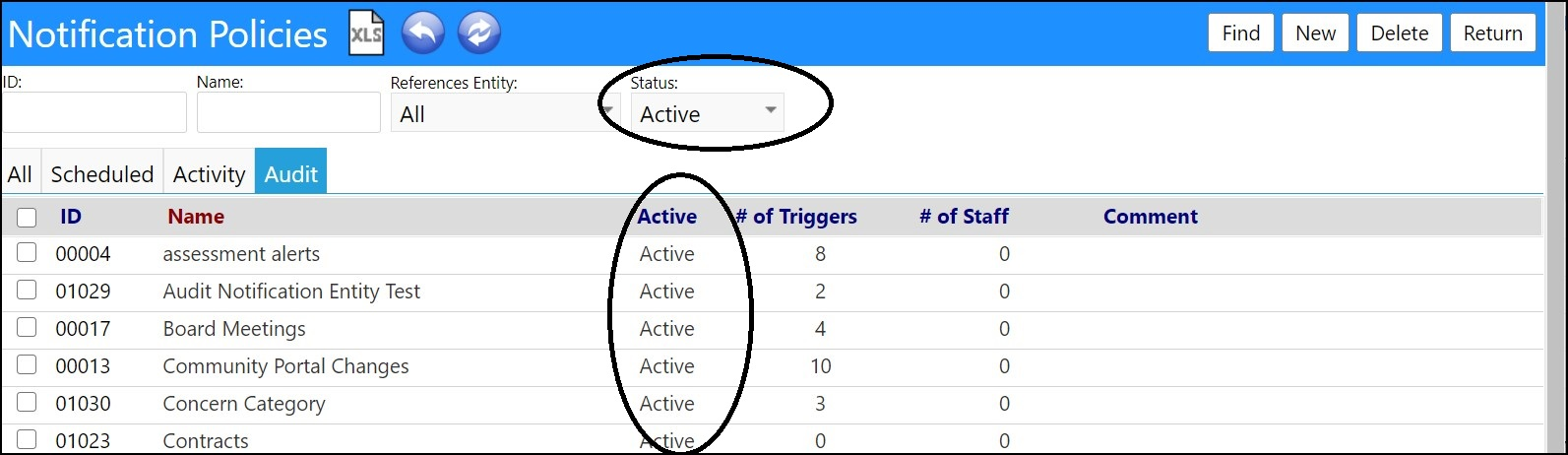Open the Status dropdown showing Active
The image size is (1568, 455).
pyautogui.click(x=707, y=113)
